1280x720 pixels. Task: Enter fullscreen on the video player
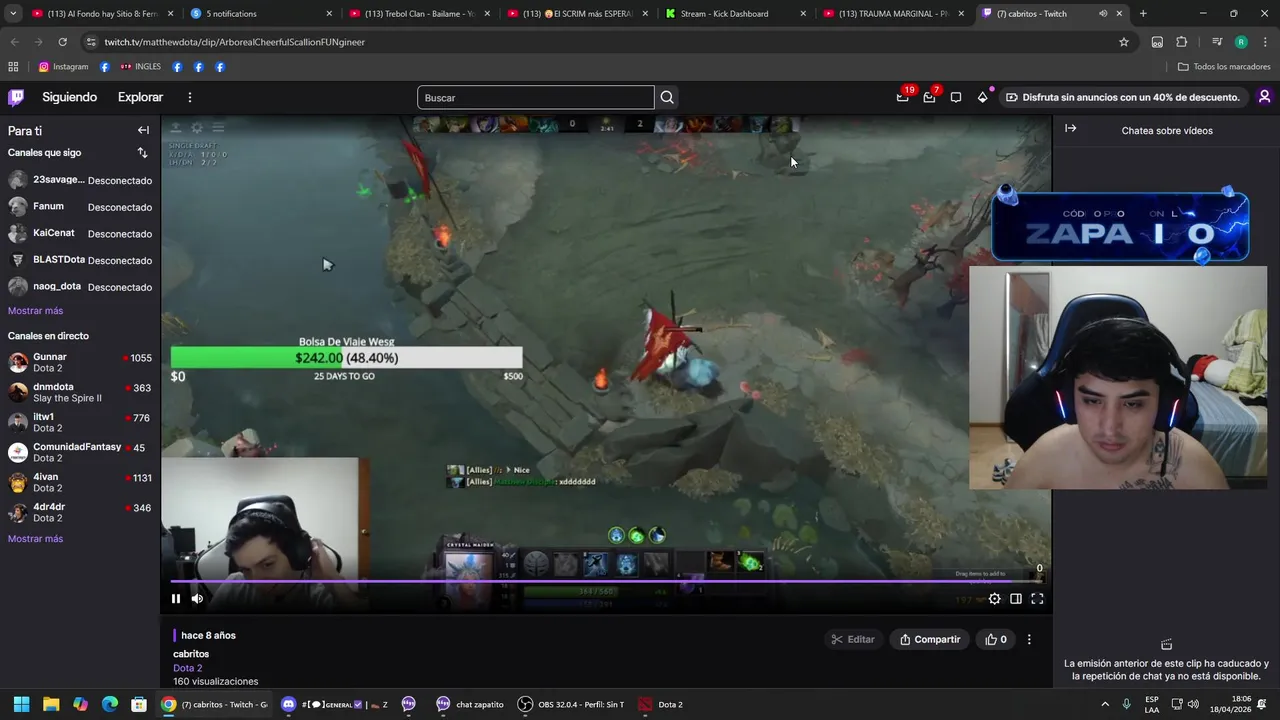[x=1037, y=599]
